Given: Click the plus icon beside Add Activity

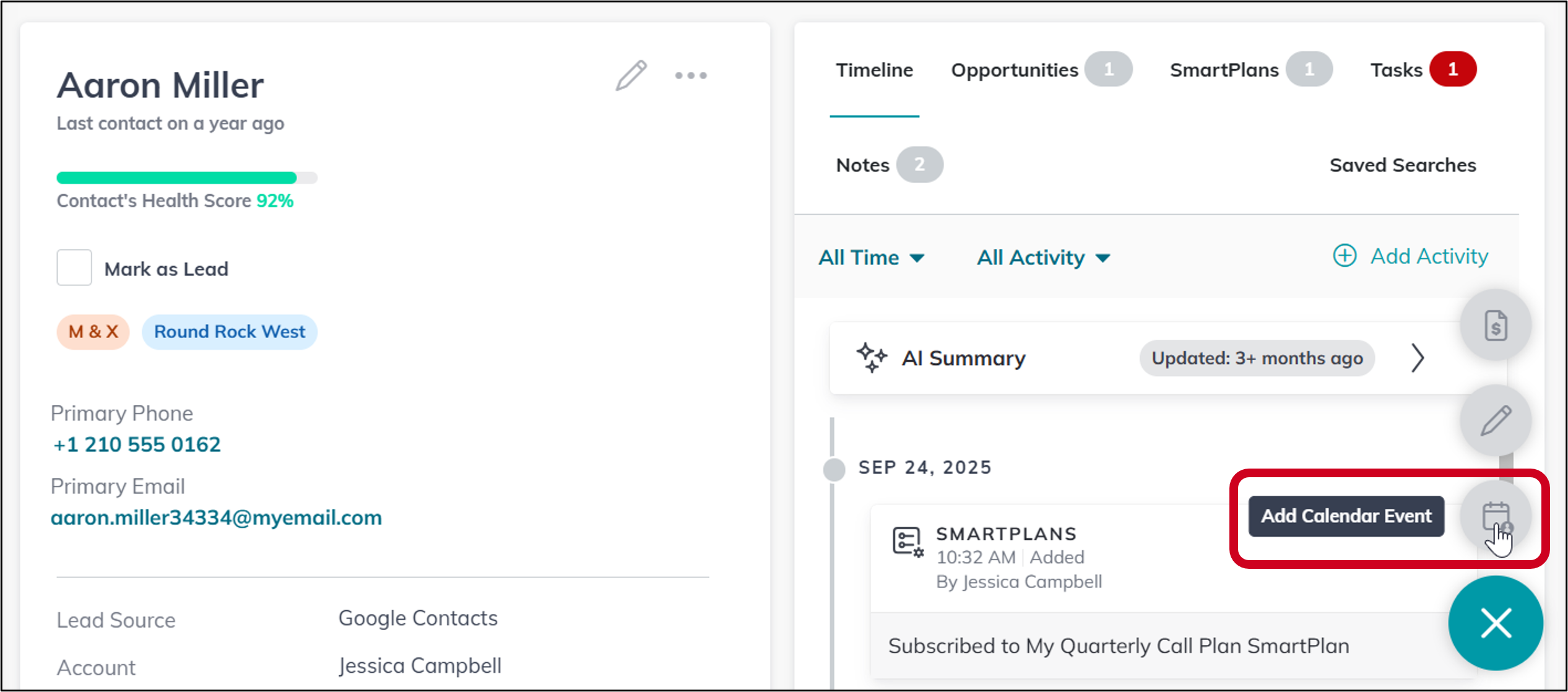Looking at the screenshot, I should 1345,256.
